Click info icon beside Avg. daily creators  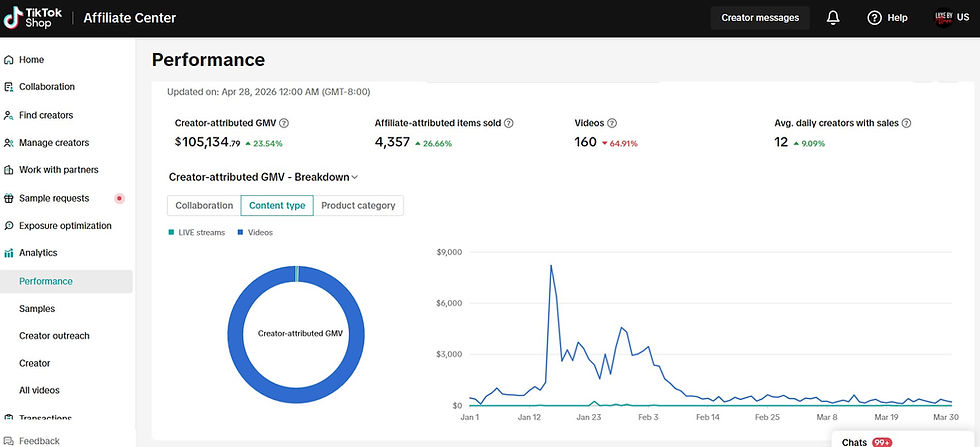[x=906, y=123]
